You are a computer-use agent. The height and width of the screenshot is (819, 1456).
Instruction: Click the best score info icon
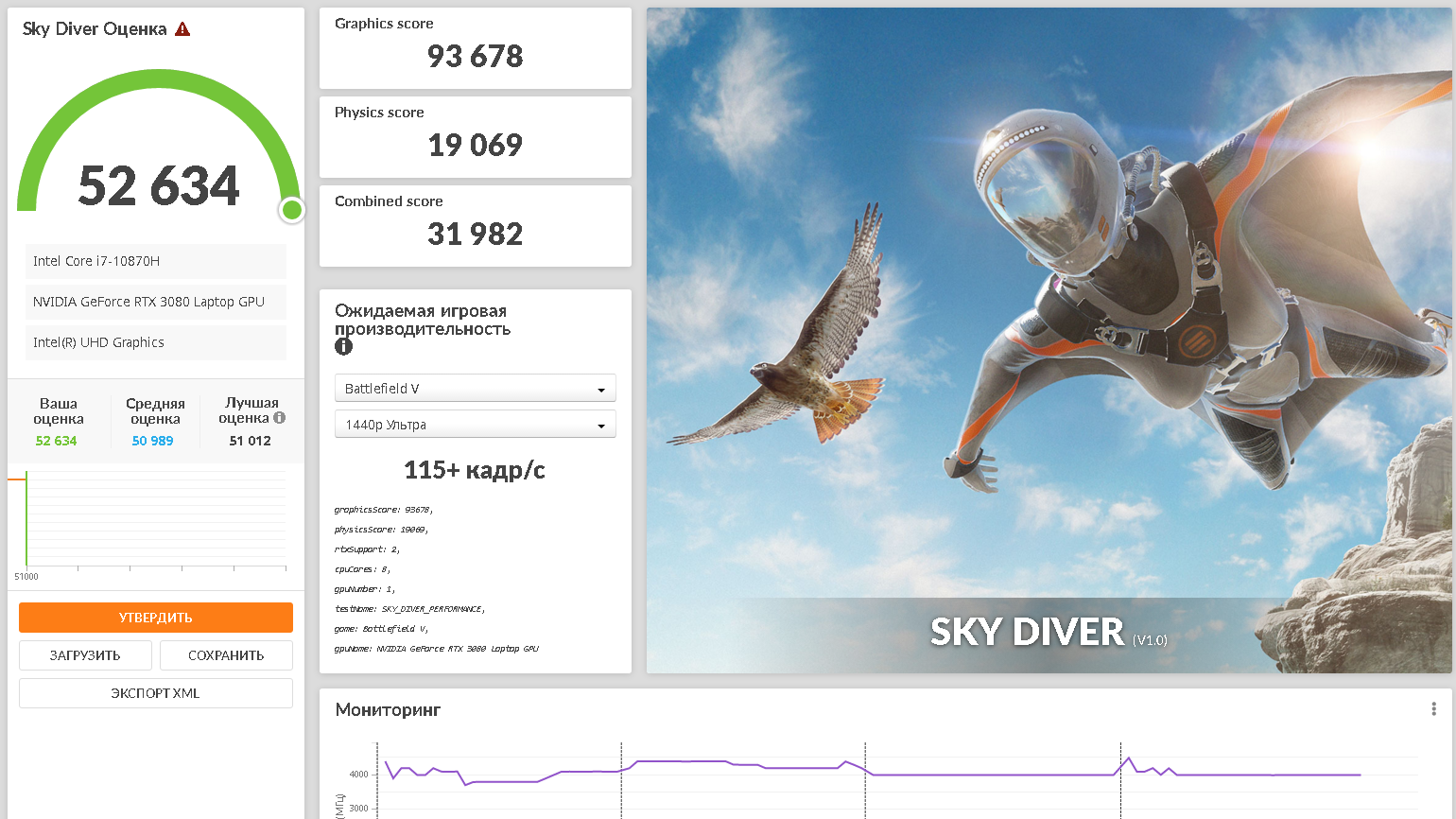(279, 418)
